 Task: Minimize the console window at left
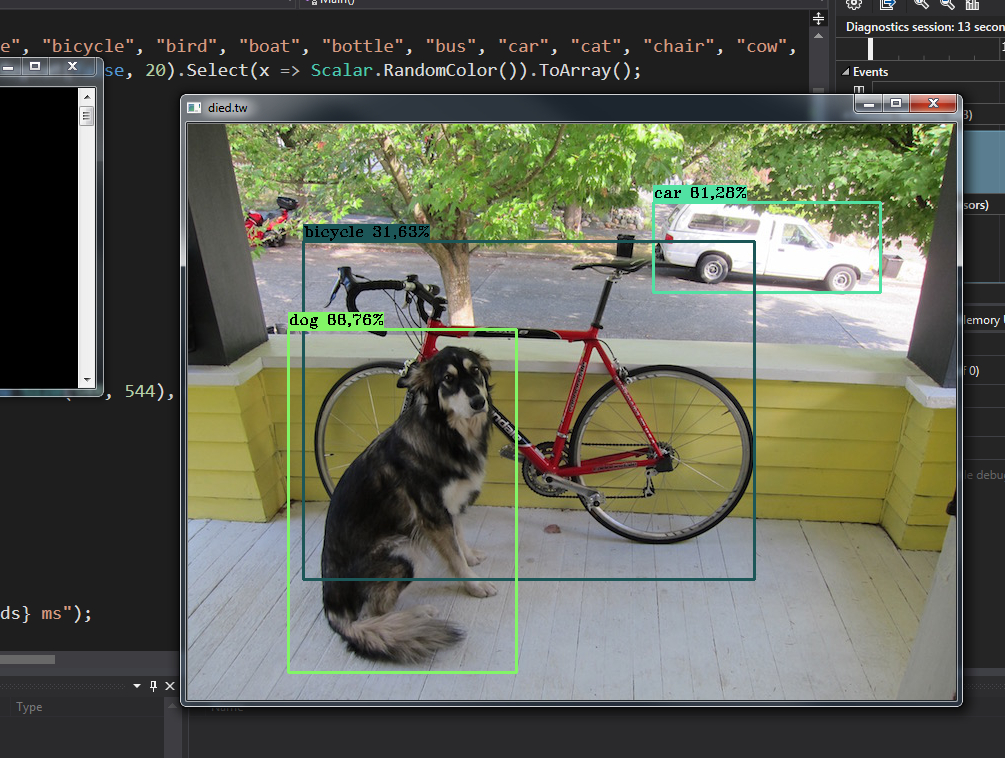pos(9,67)
